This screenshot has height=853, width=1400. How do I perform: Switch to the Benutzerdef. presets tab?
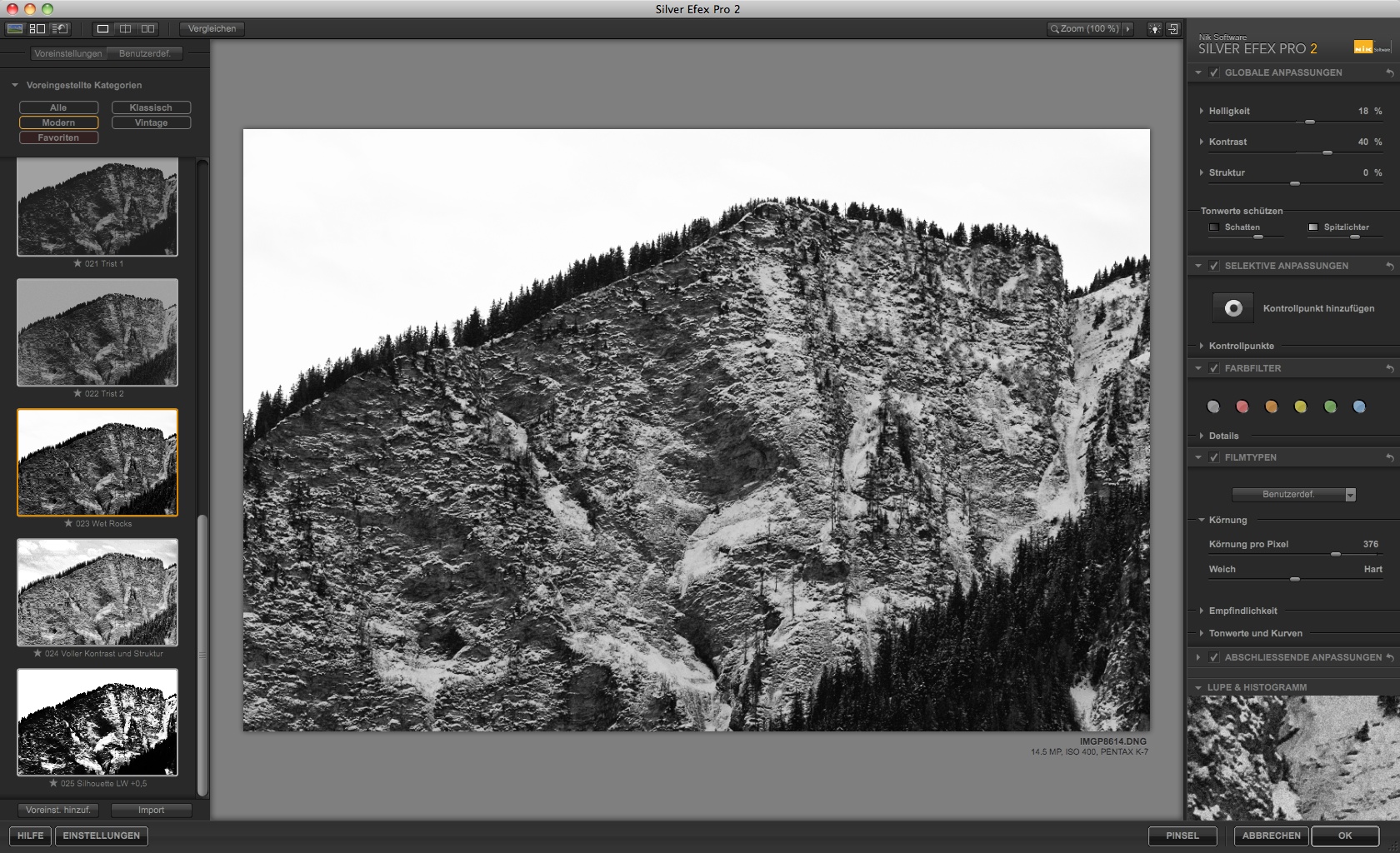[145, 53]
